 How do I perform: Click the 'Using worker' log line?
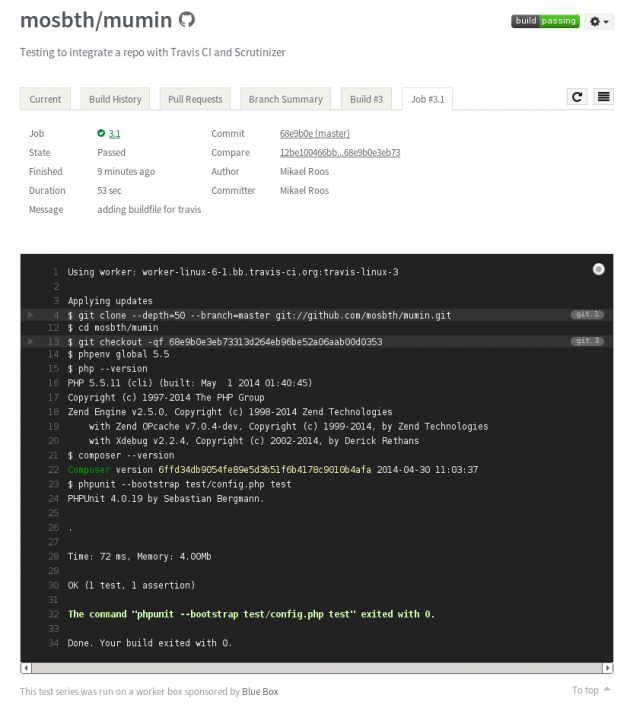(233, 272)
